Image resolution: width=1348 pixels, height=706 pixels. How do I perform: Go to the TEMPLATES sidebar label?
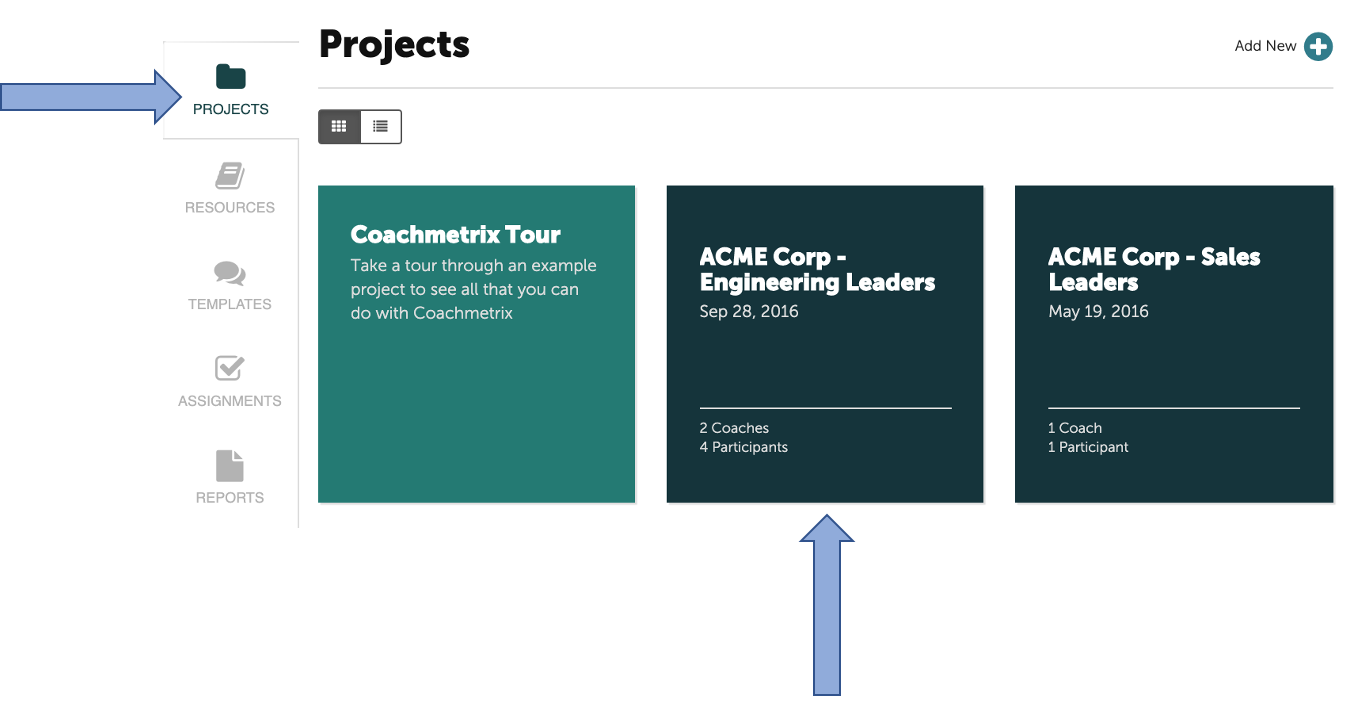click(230, 304)
